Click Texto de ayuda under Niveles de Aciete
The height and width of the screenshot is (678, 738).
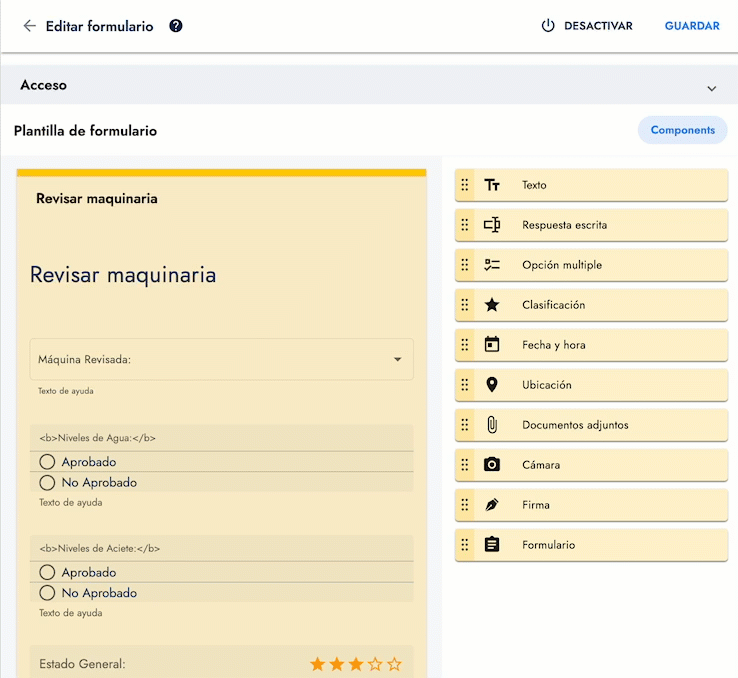point(71,613)
